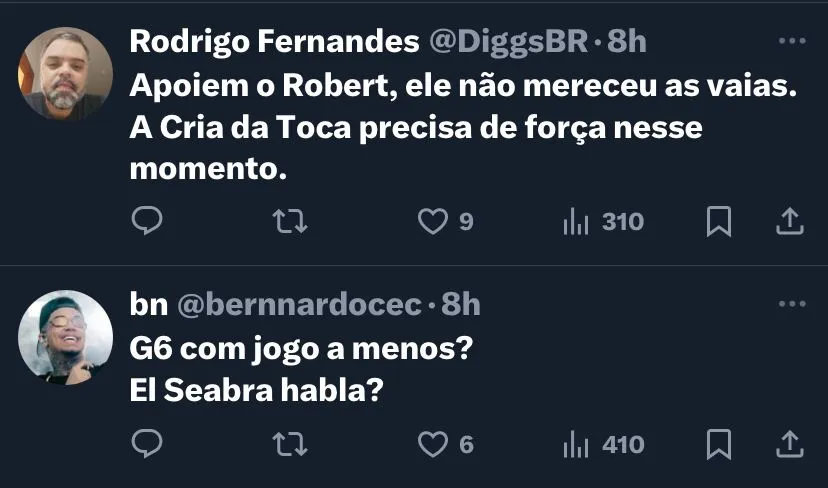Open Rodrigo Fernandes' profile picture
Viewport: 828px width, 488px height.
pos(66,73)
